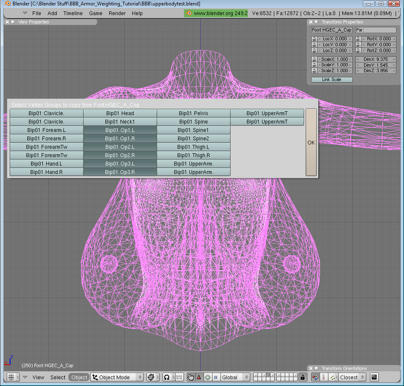
Task: Open the 3D view's Object menu
Action: (x=79, y=377)
